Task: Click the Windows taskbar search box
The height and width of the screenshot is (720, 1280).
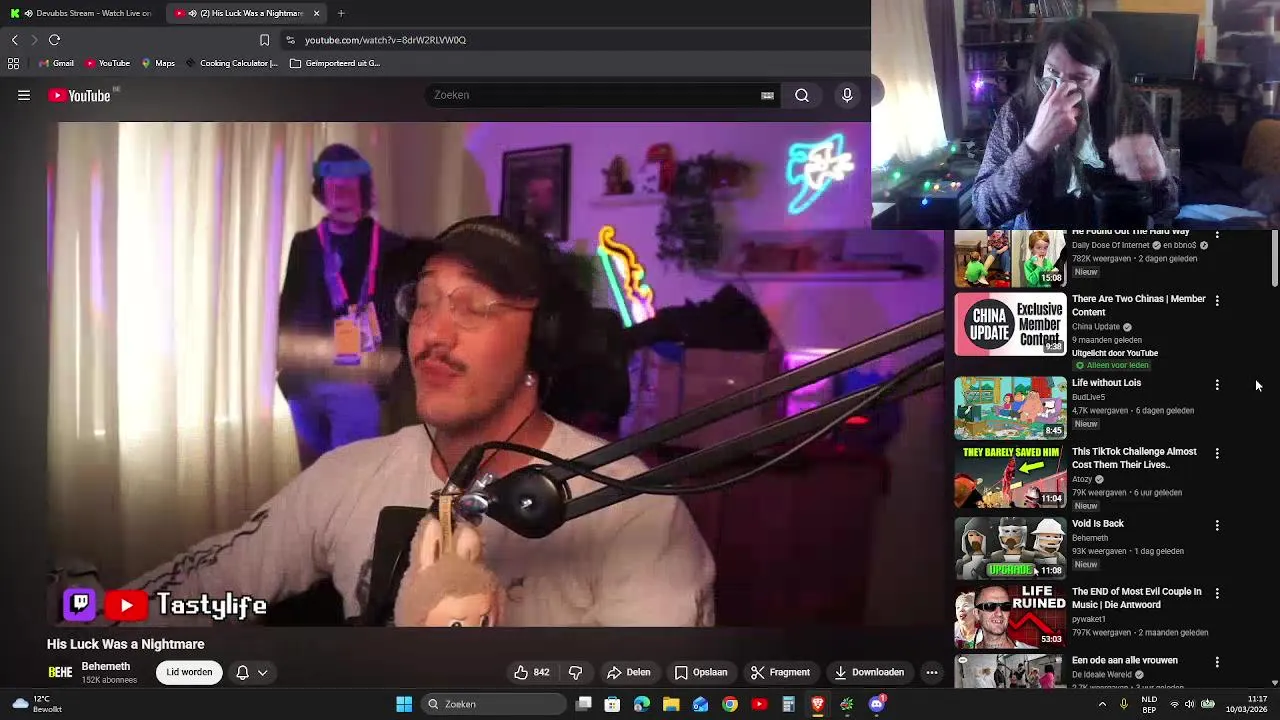Action: 493,704
